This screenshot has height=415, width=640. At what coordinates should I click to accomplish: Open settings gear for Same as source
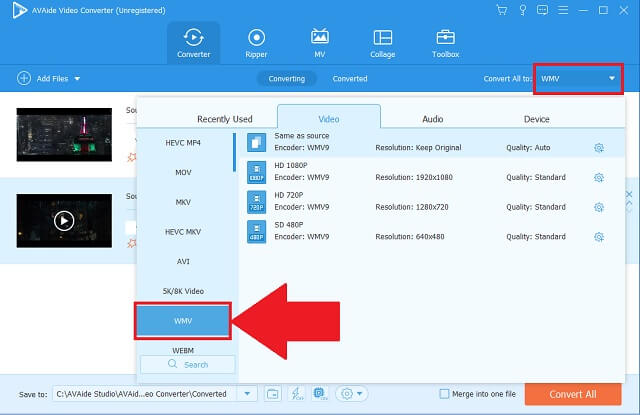(599, 148)
